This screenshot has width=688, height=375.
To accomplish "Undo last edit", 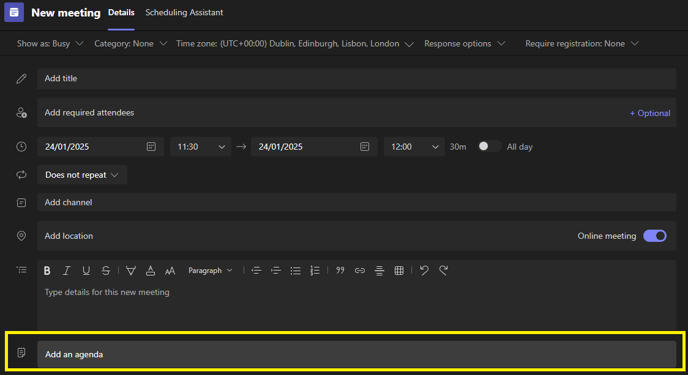I will coord(424,270).
